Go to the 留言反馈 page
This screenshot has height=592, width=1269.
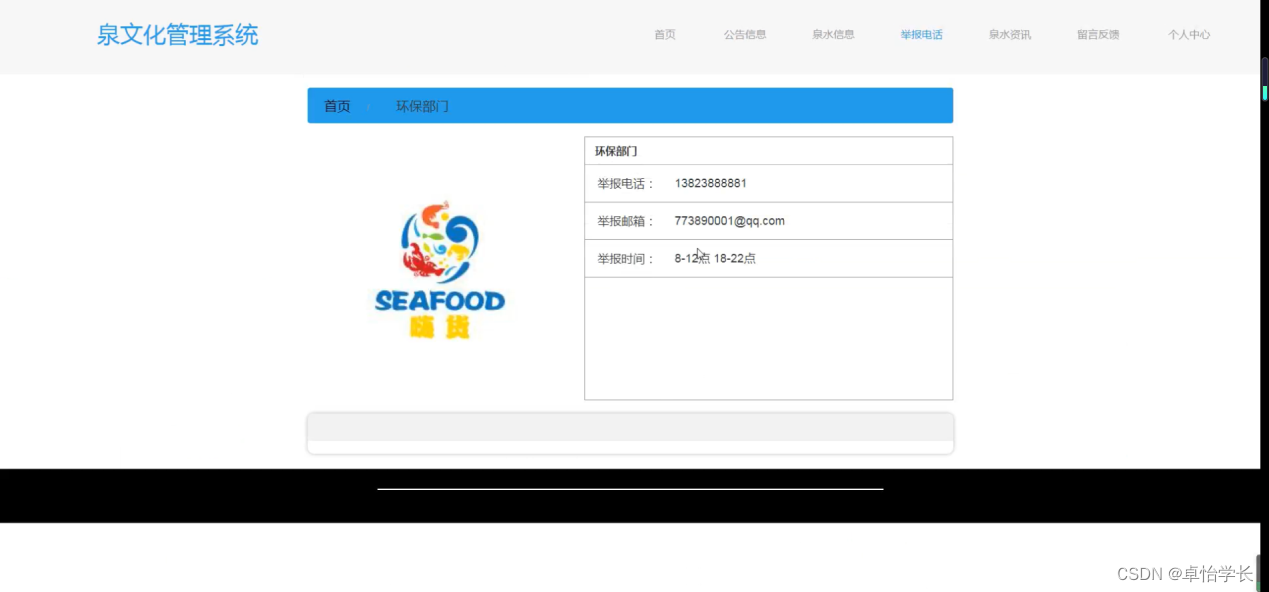pyautogui.click(x=1098, y=35)
